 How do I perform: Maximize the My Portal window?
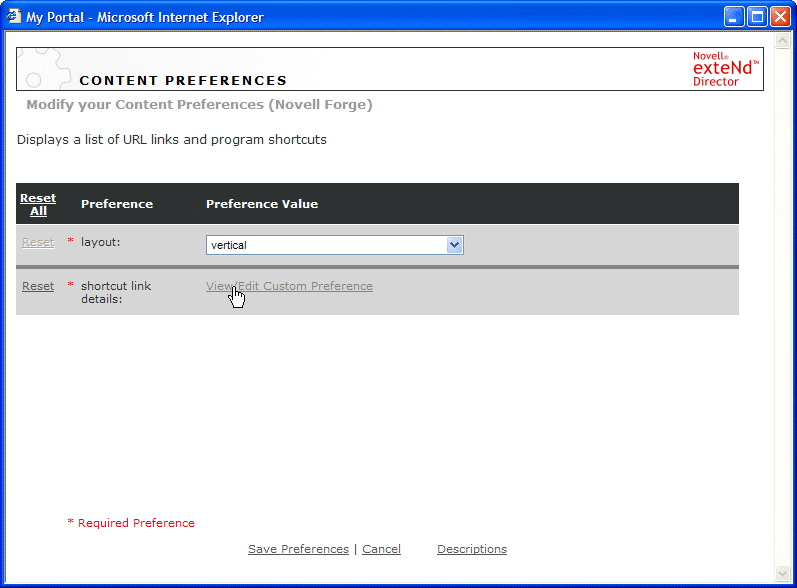(x=757, y=17)
